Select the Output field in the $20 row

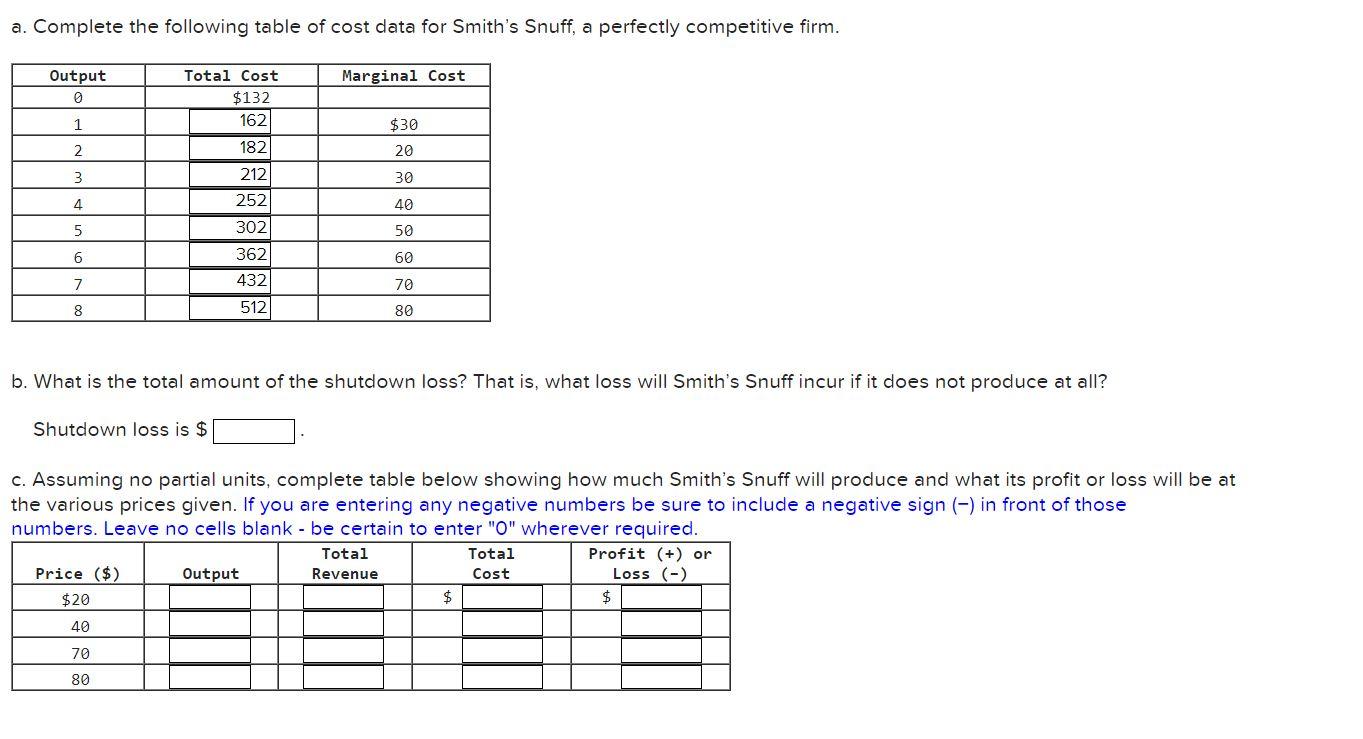[210, 597]
